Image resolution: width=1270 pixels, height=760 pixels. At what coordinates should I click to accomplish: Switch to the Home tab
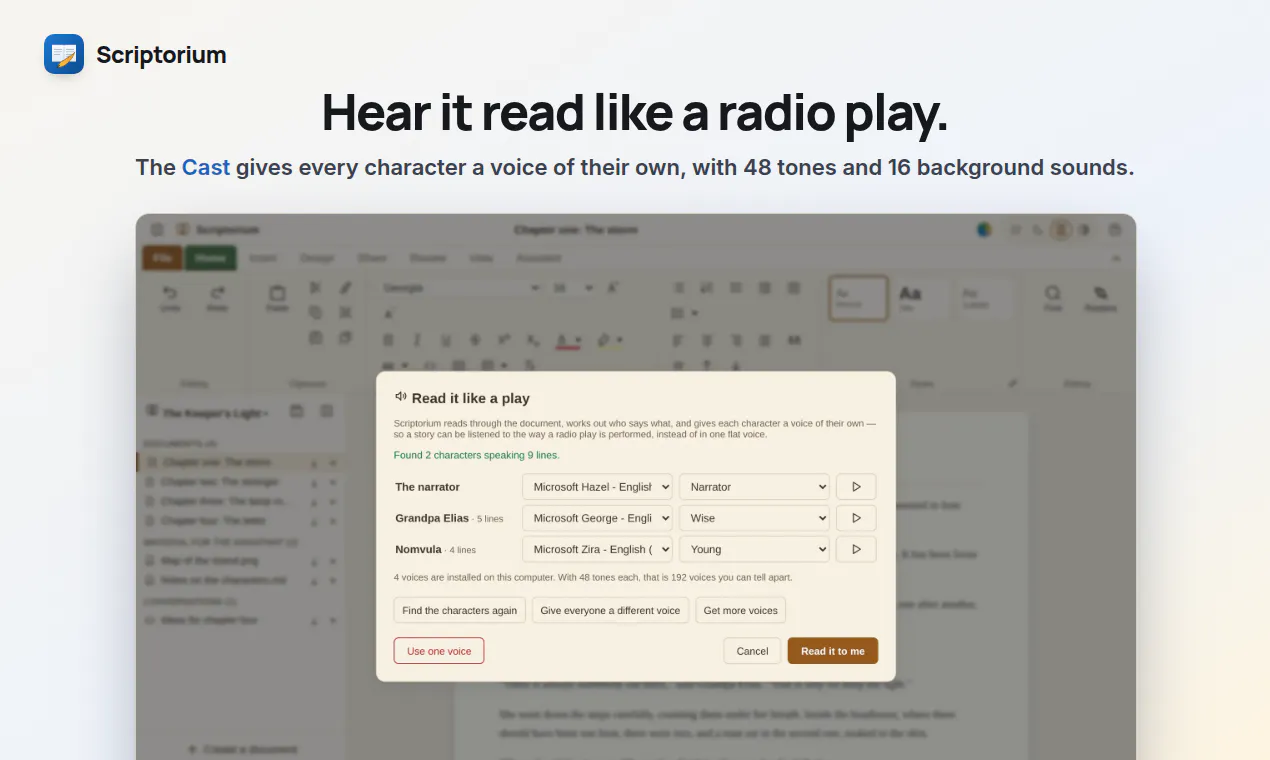tap(210, 258)
